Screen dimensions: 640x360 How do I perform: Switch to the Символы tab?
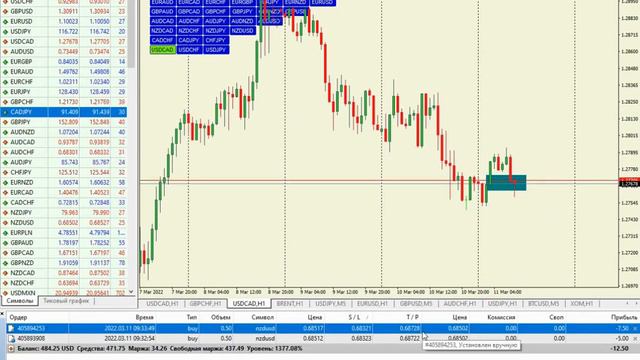[20, 301]
